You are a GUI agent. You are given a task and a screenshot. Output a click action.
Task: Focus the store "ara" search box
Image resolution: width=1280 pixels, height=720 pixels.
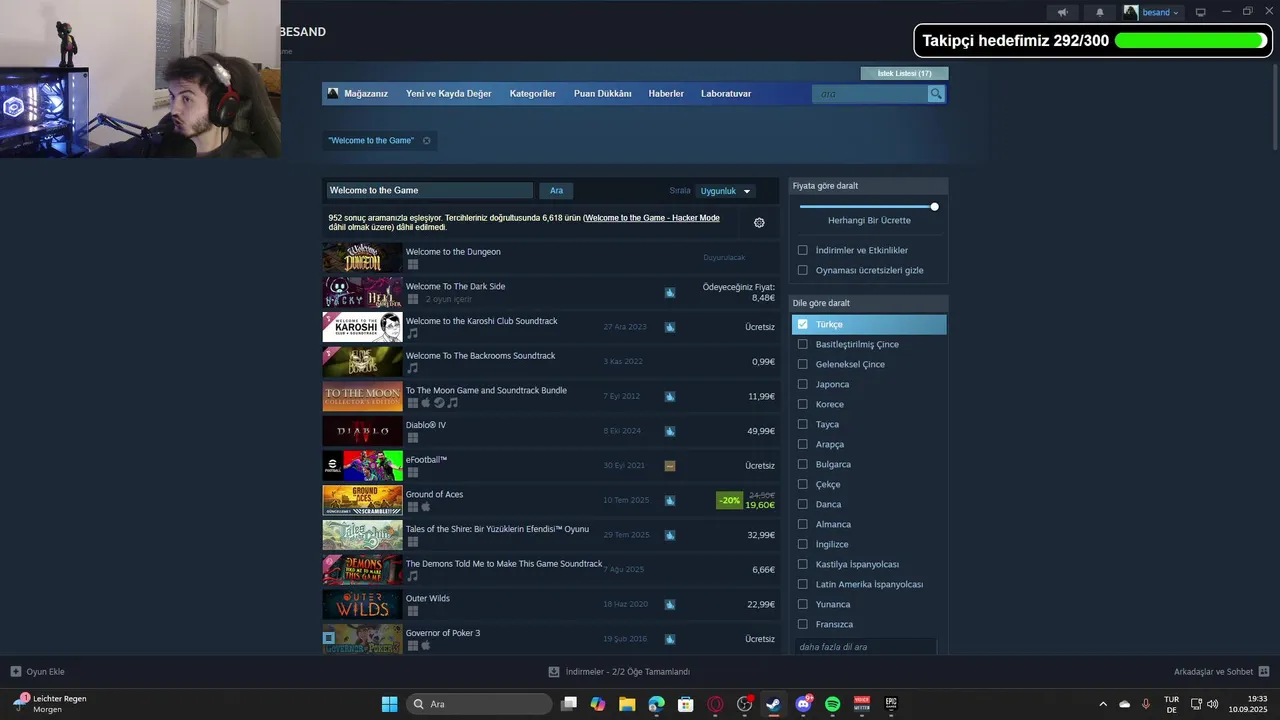pos(870,94)
